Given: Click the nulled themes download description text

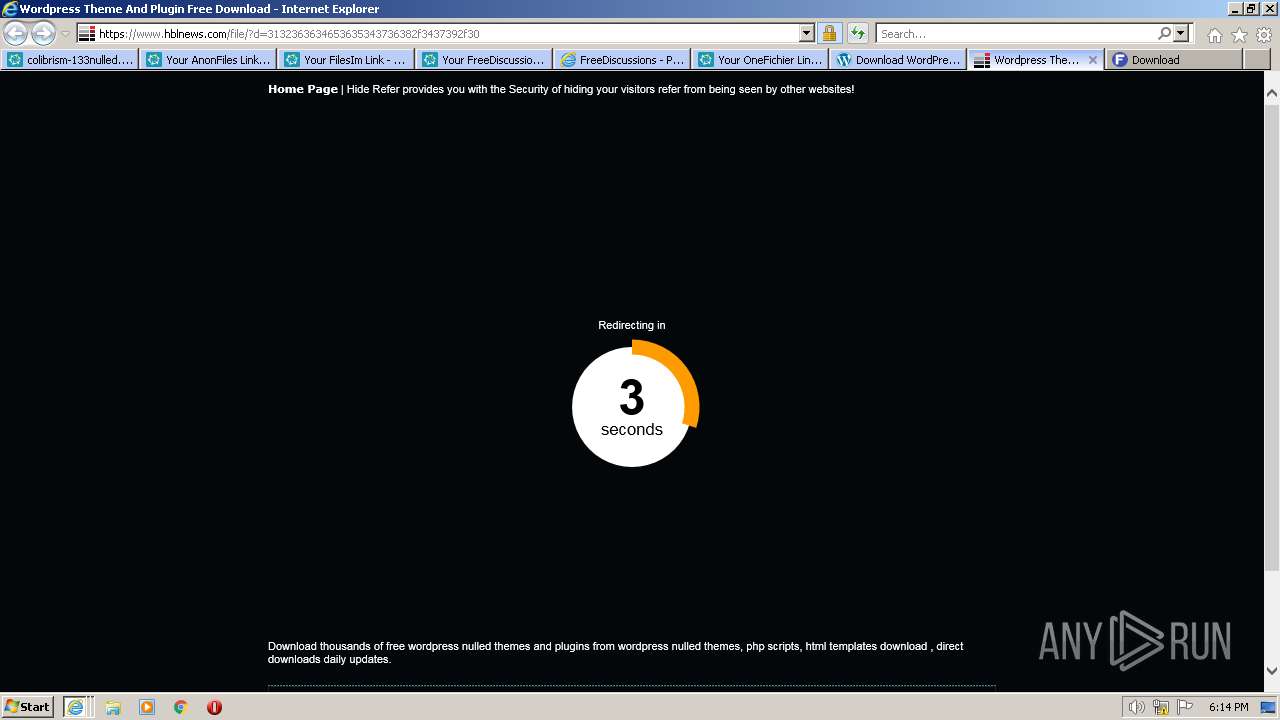Looking at the screenshot, I should pos(616,652).
